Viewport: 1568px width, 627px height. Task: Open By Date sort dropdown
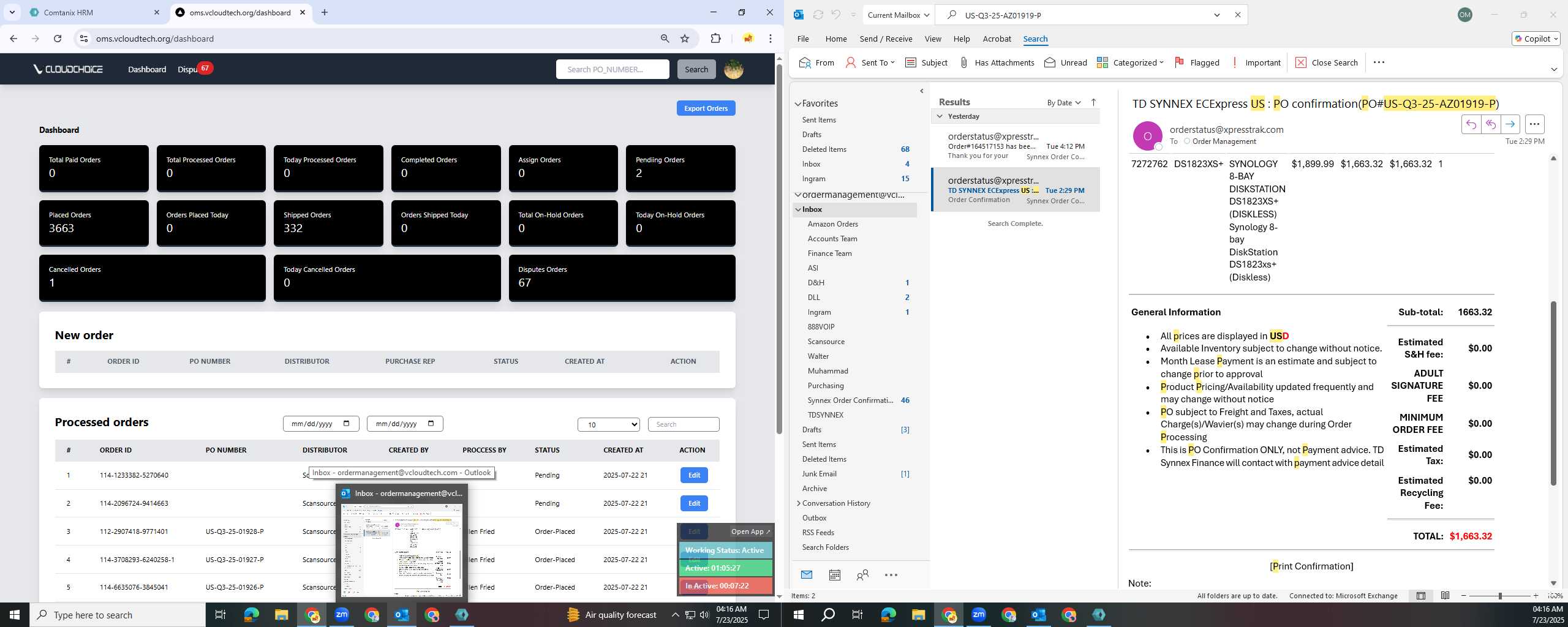[x=1064, y=102]
